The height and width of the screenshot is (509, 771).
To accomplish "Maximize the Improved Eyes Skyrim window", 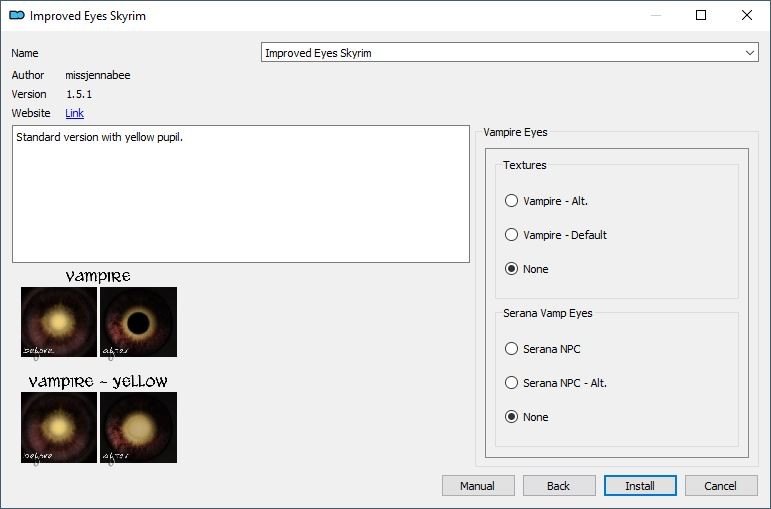I will pyautogui.click(x=701, y=15).
